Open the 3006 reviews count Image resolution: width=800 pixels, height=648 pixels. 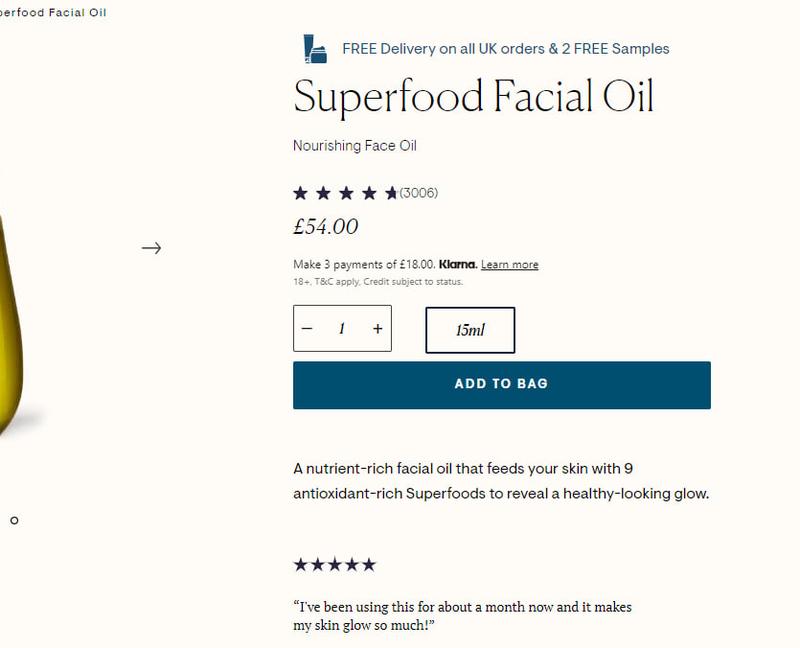[418, 193]
